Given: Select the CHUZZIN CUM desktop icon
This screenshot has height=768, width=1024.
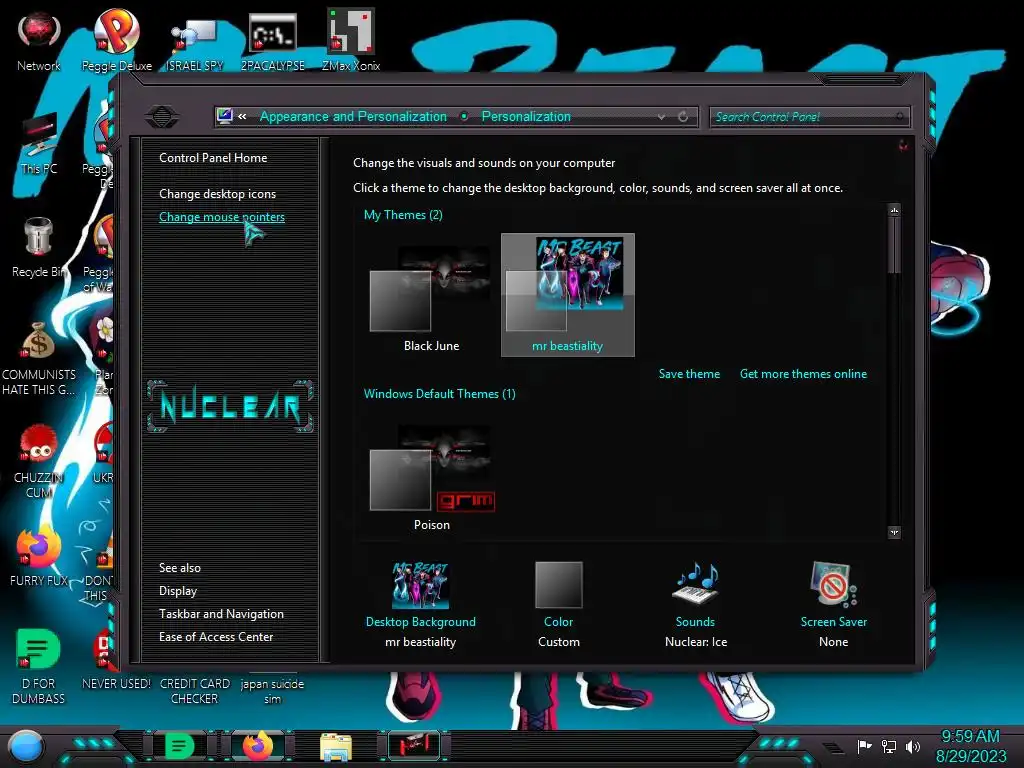Looking at the screenshot, I should coord(39,462).
